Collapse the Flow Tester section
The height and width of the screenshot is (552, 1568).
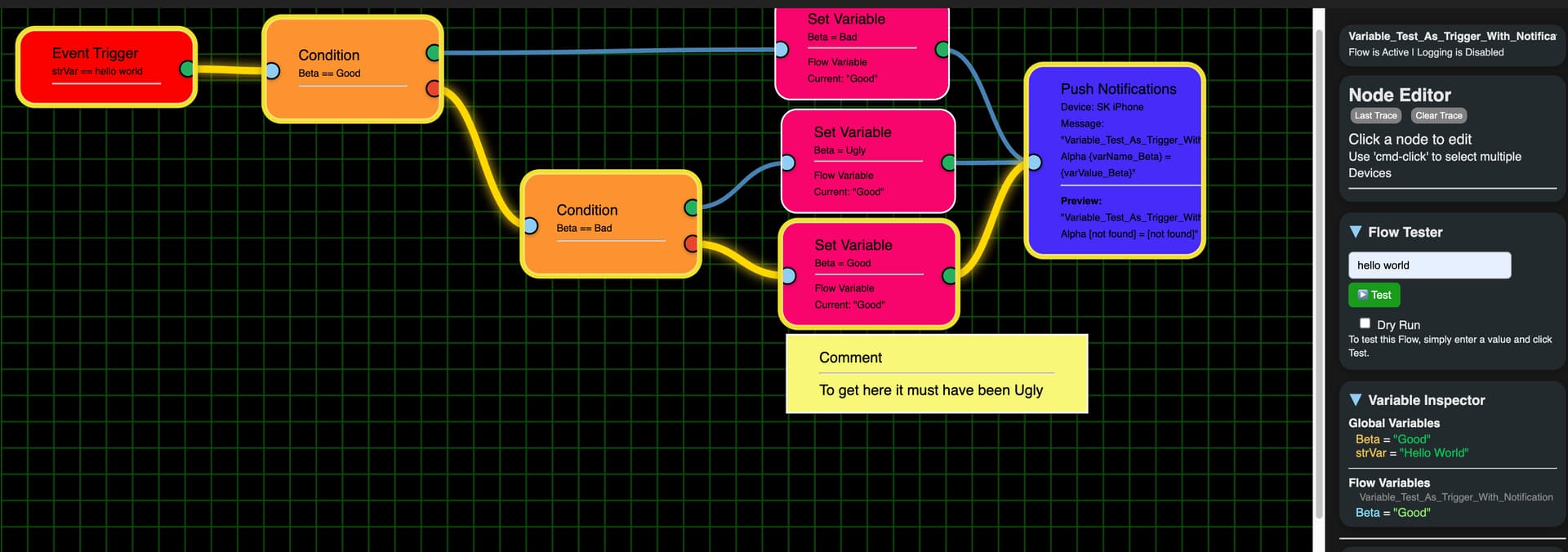tap(1356, 232)
